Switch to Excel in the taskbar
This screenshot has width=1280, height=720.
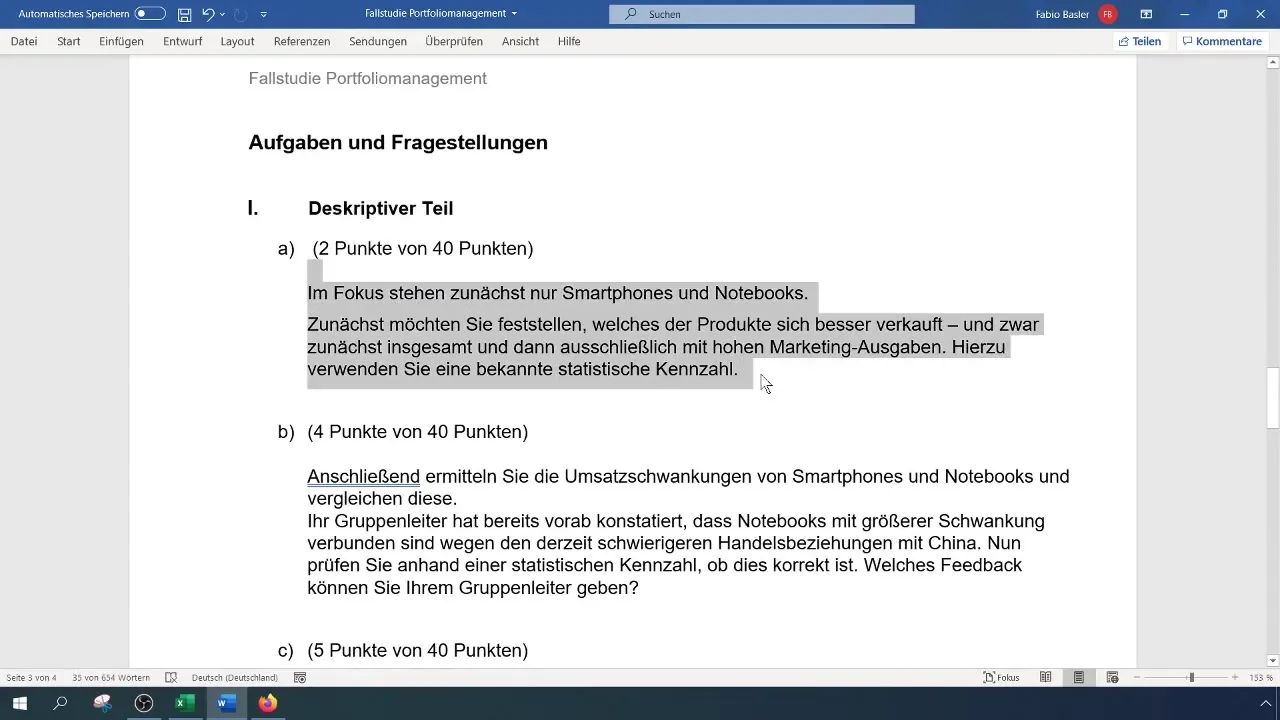pyautogui.click(x=185, y=703)
